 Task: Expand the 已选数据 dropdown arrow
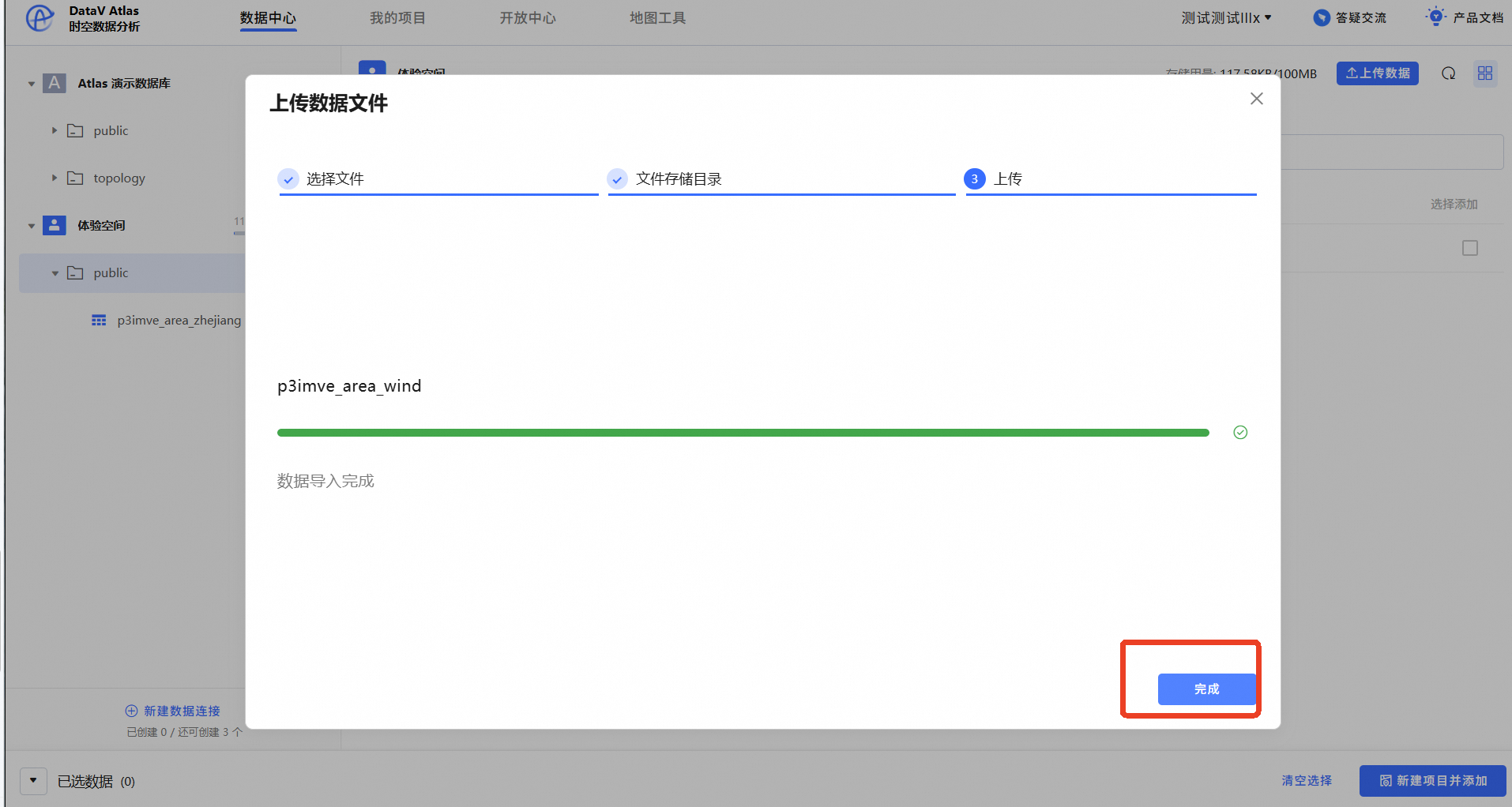point(33,780)
